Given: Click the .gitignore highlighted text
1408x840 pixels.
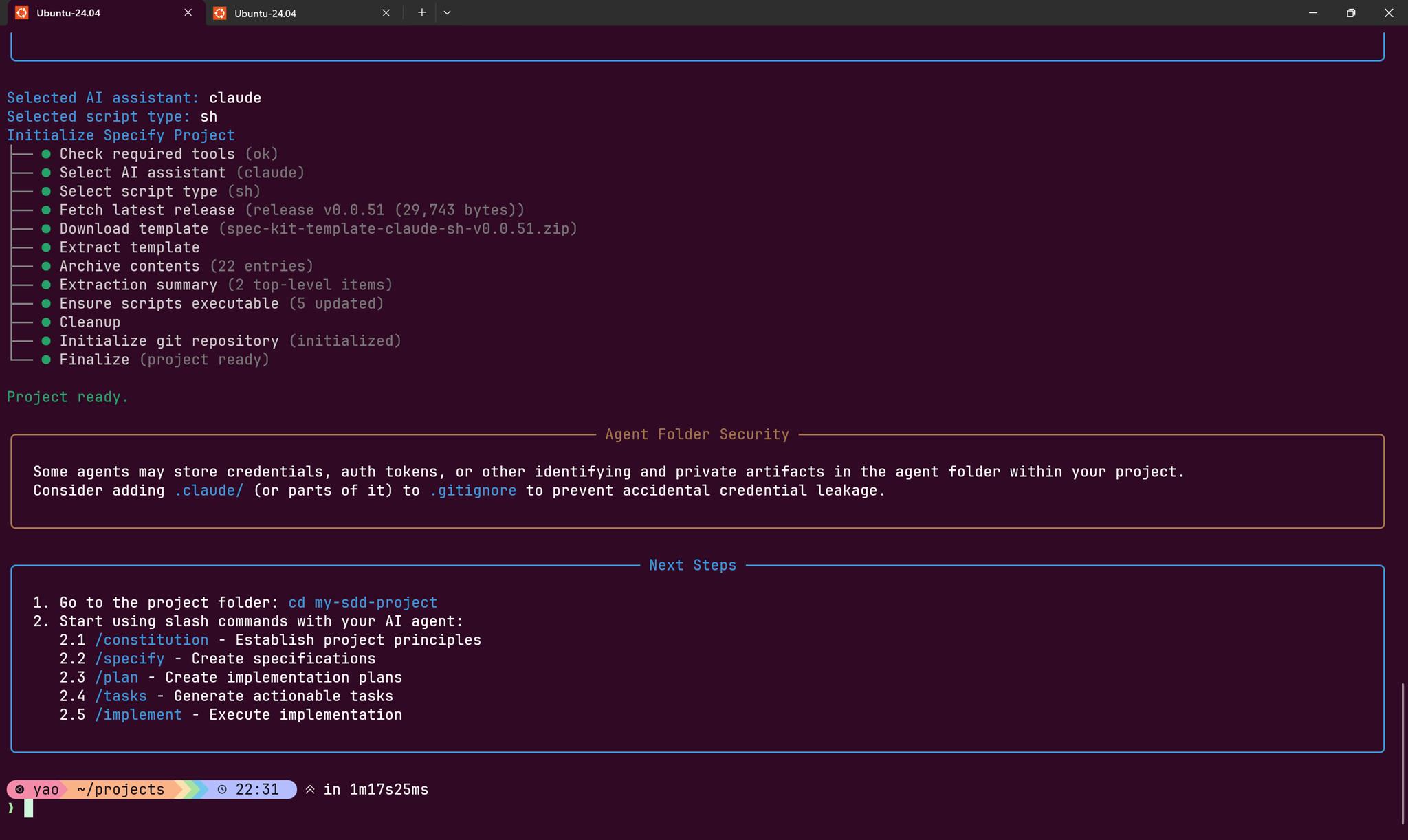Looking at the screenshot, I should click(x=472, y=491).
